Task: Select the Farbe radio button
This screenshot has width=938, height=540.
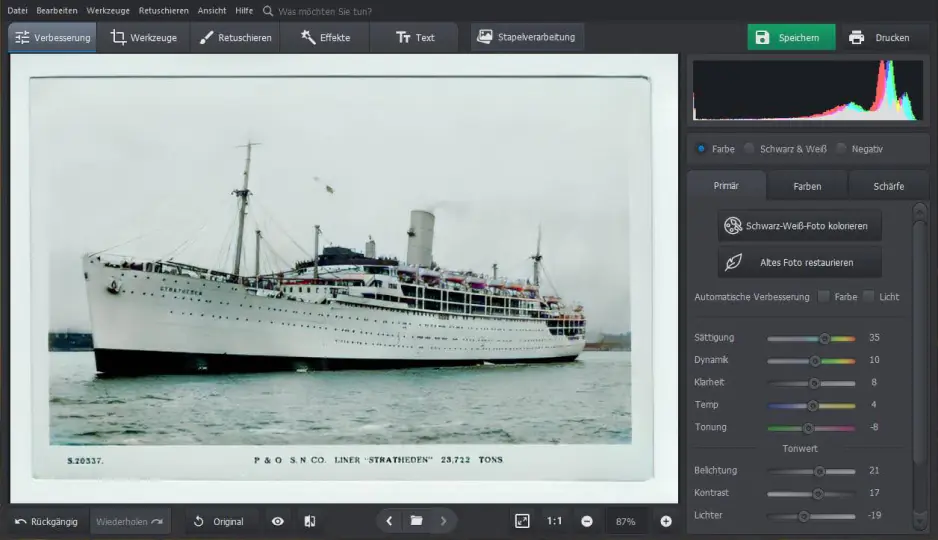Action: pyautogui.click(x=701, y=149)
